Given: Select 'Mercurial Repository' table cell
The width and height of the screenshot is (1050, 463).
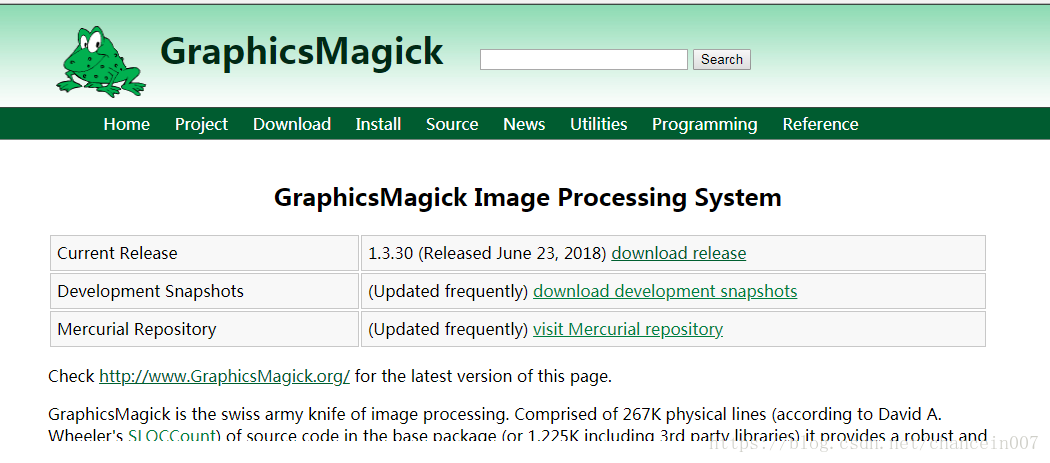Looking at the screenshot, I should [x=204, y=330].
